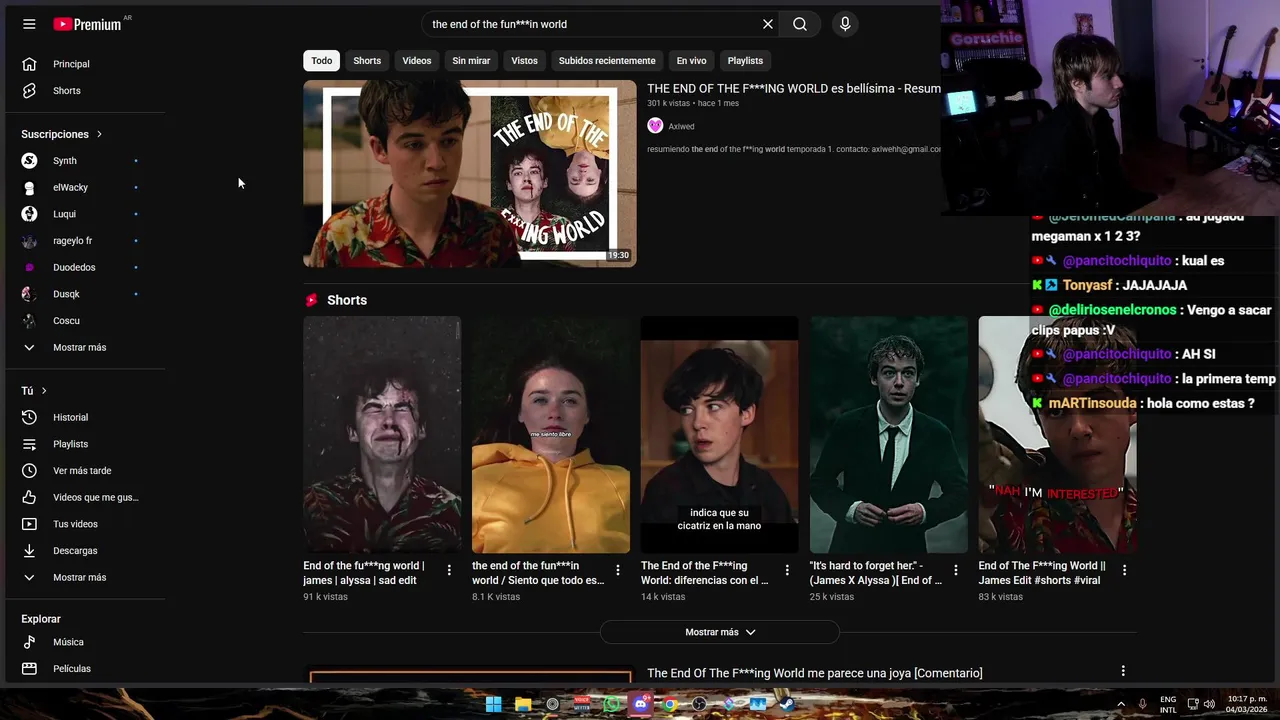Play the 19:30 resumen video thumbnail

tap(470, 174)
